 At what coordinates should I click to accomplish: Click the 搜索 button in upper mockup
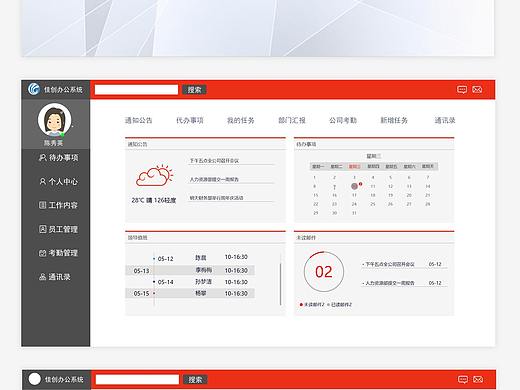pos(194,90)
